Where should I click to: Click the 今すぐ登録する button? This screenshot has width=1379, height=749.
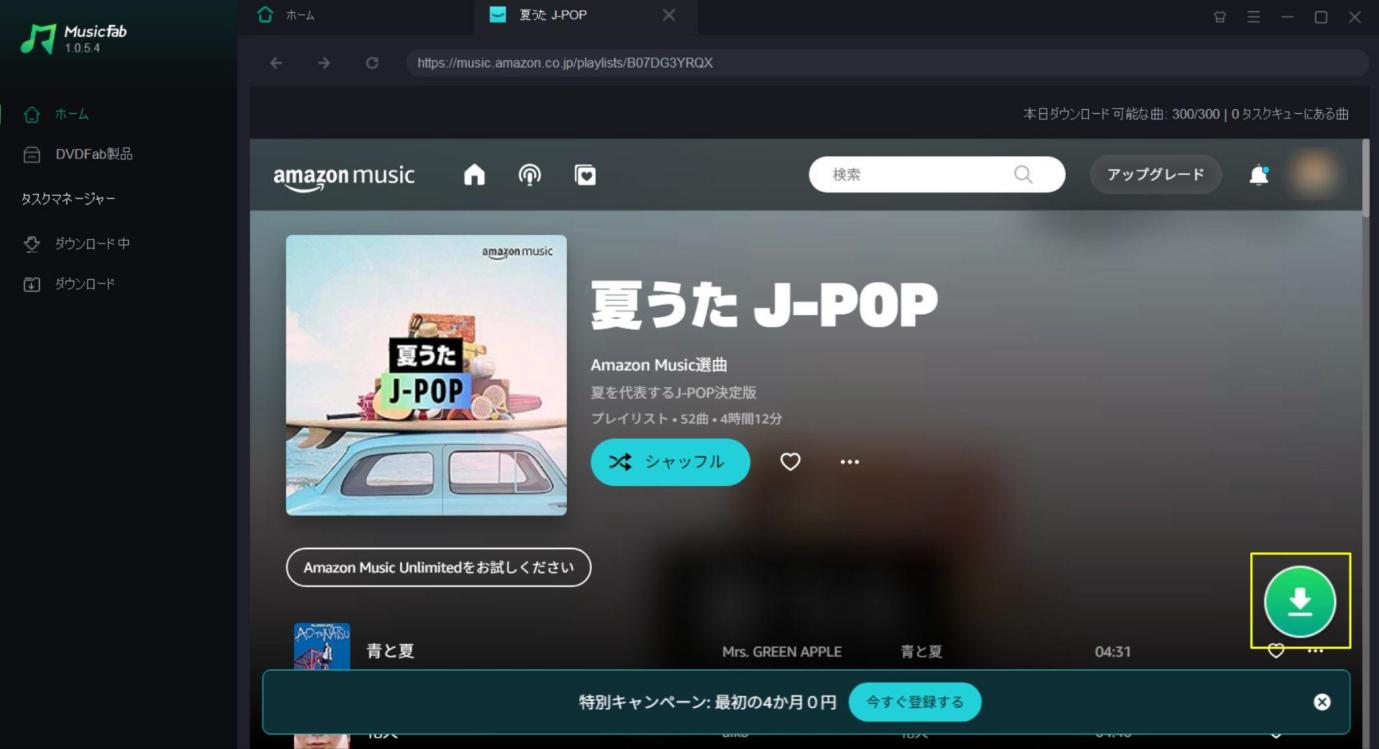(915, 702)
